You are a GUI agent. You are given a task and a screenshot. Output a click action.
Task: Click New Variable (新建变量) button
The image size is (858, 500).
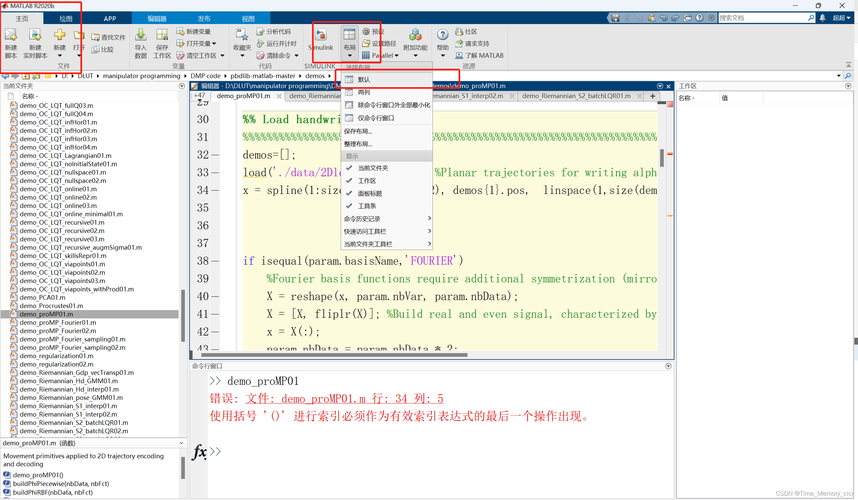(x=194, y=31)
